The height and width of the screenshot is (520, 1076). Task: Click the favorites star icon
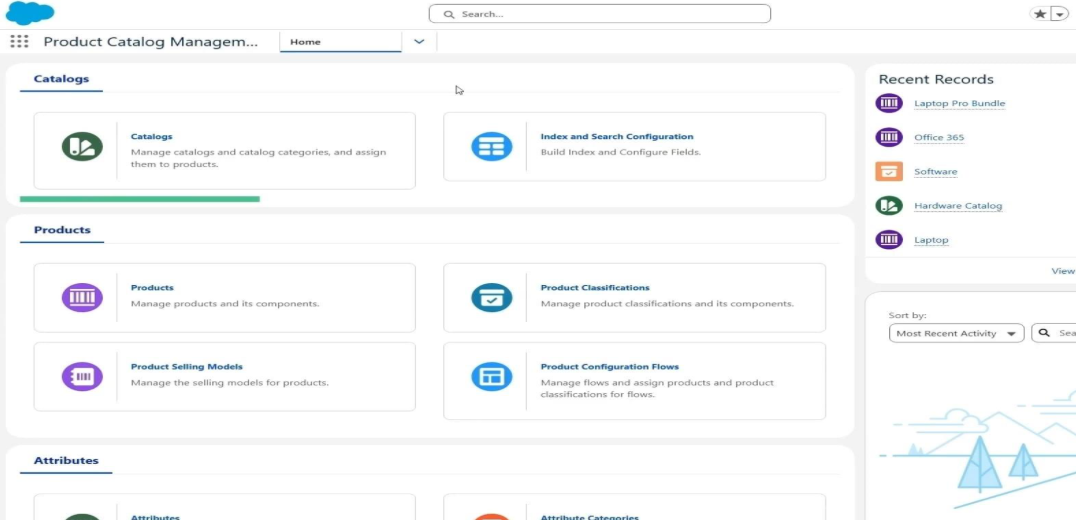click(x=1040, y=14)
